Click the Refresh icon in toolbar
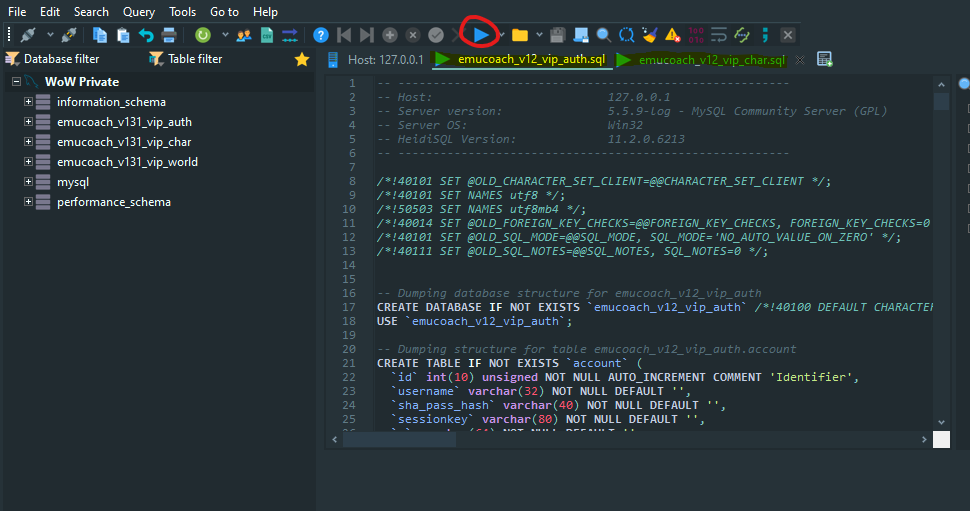Viewport: 970px width, 511px height. tap(203, 35)
